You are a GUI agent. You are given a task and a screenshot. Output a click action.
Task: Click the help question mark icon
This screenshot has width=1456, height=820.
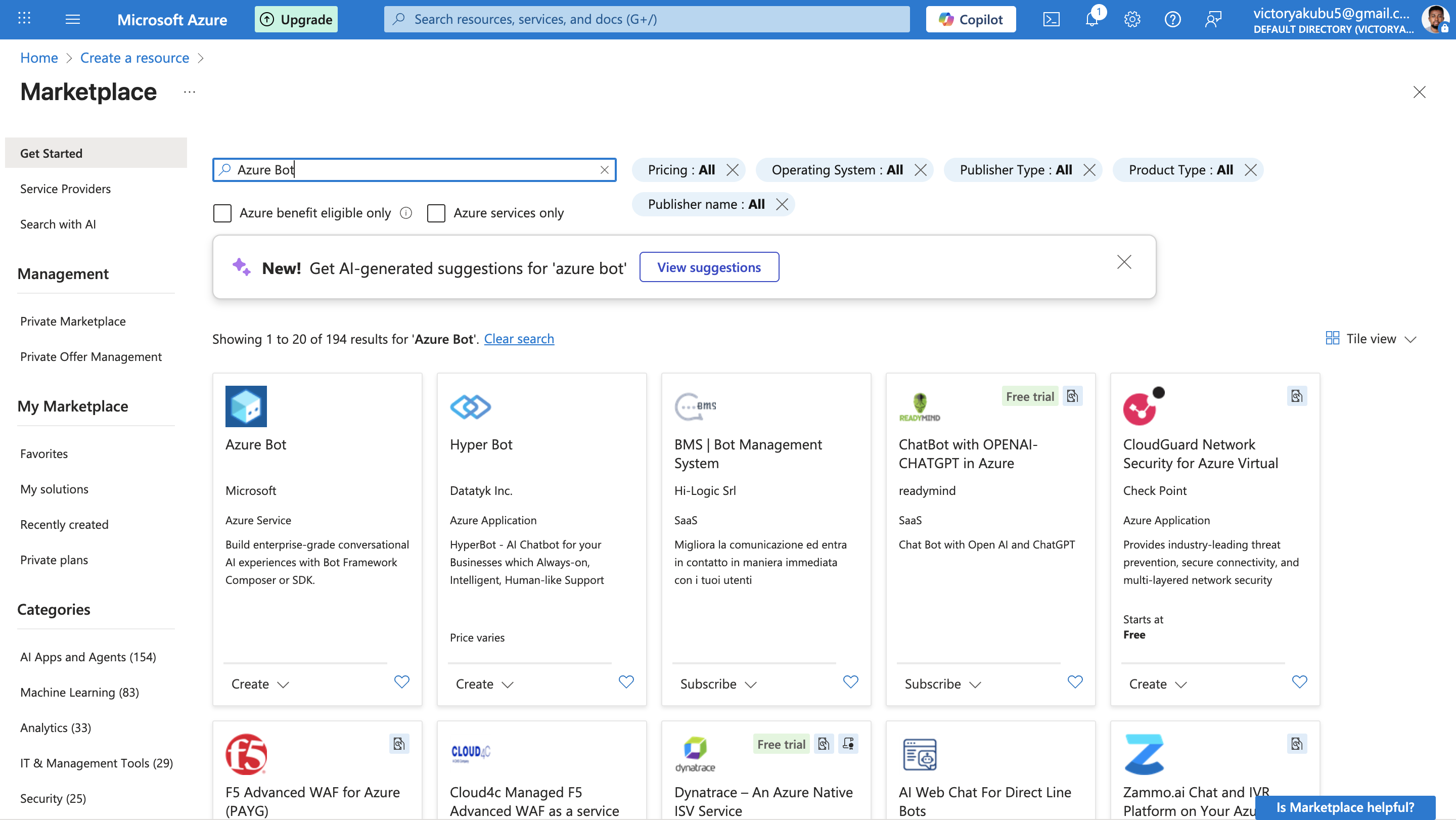click(1172, 19)
